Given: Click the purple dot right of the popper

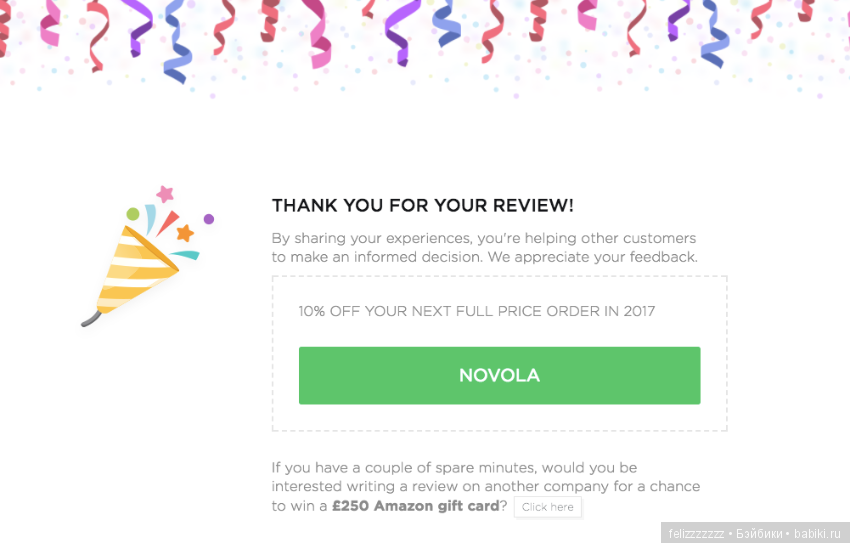Looking at the screenshot, I should 209,219.
